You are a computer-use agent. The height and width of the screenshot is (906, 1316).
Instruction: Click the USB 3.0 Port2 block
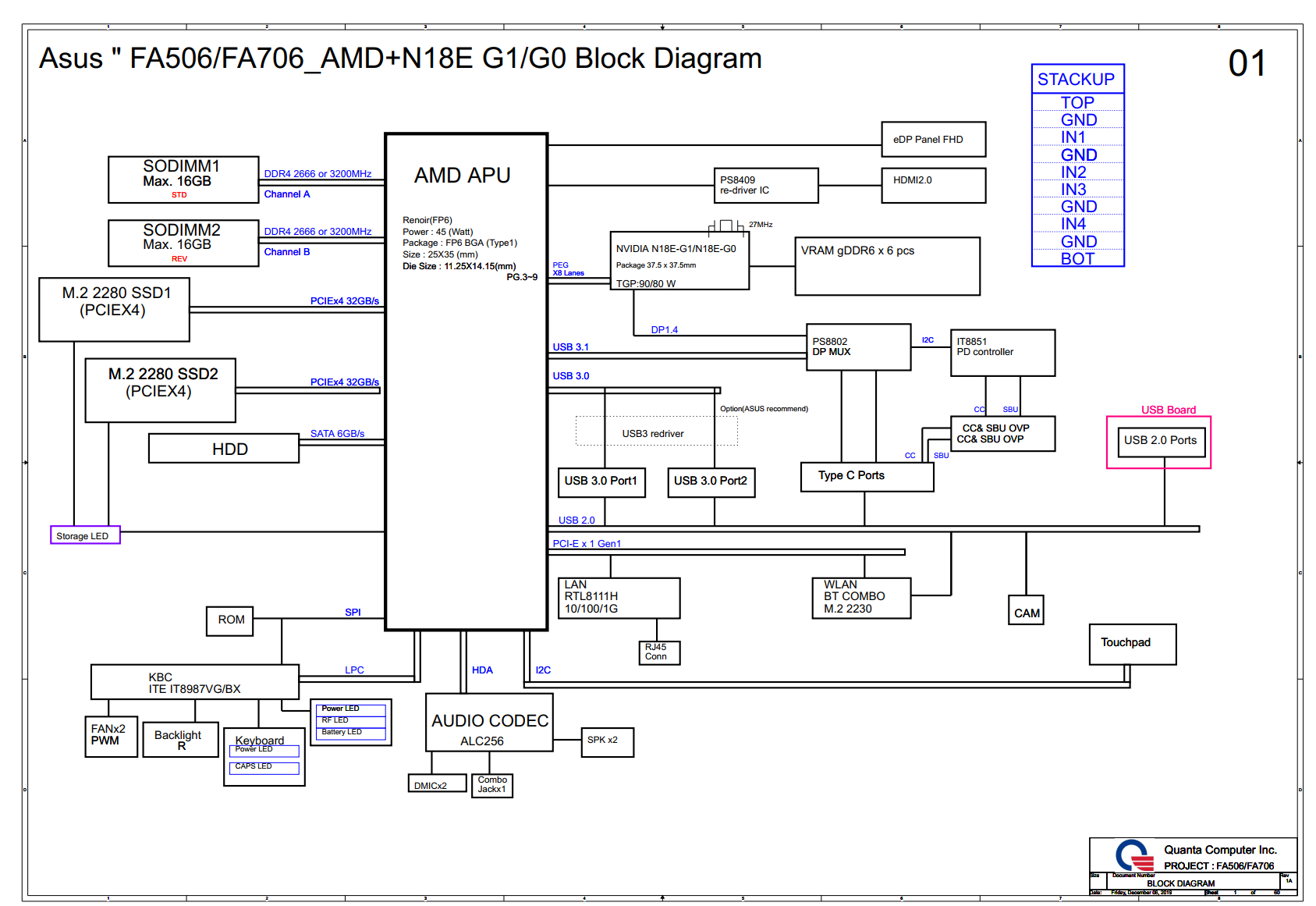click(x=711, y=482)
